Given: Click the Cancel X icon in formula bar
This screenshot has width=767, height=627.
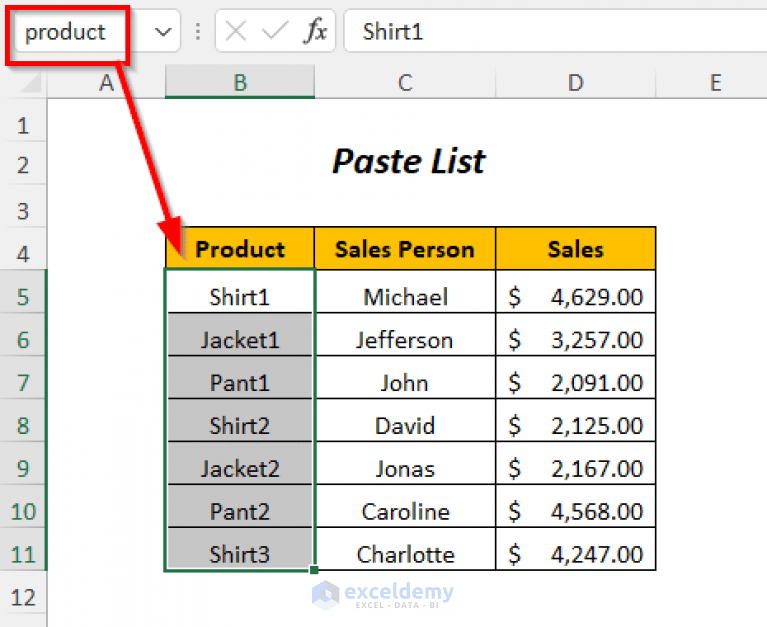Looking at the screenshot, I should [x=236, y=32].
